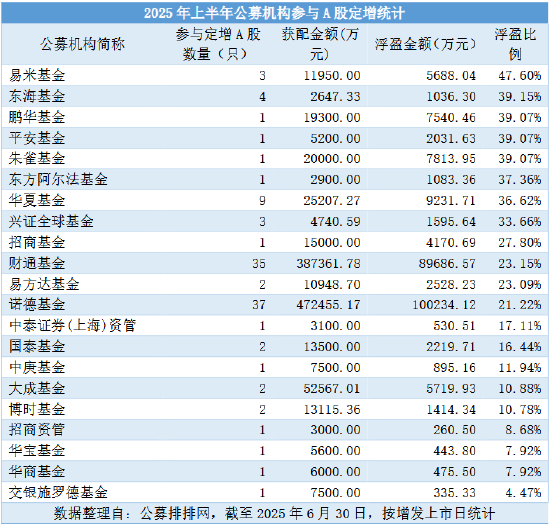Viewport: 550px width, 526px height.
Task: Click the '招商基金' row name
Action: [37, 243]
